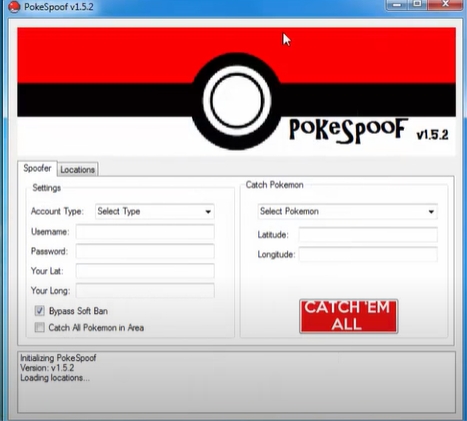Click the Longitude field under Catch Pokemon
This screenshot has height=421, width=467.
368,255
